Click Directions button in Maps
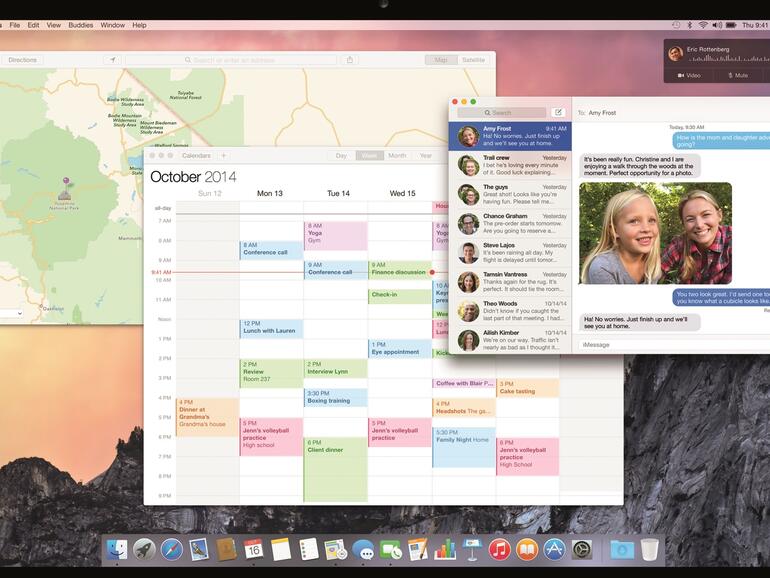Image resolution: width=770 pixels, height=578 pixels. [23, 60]
